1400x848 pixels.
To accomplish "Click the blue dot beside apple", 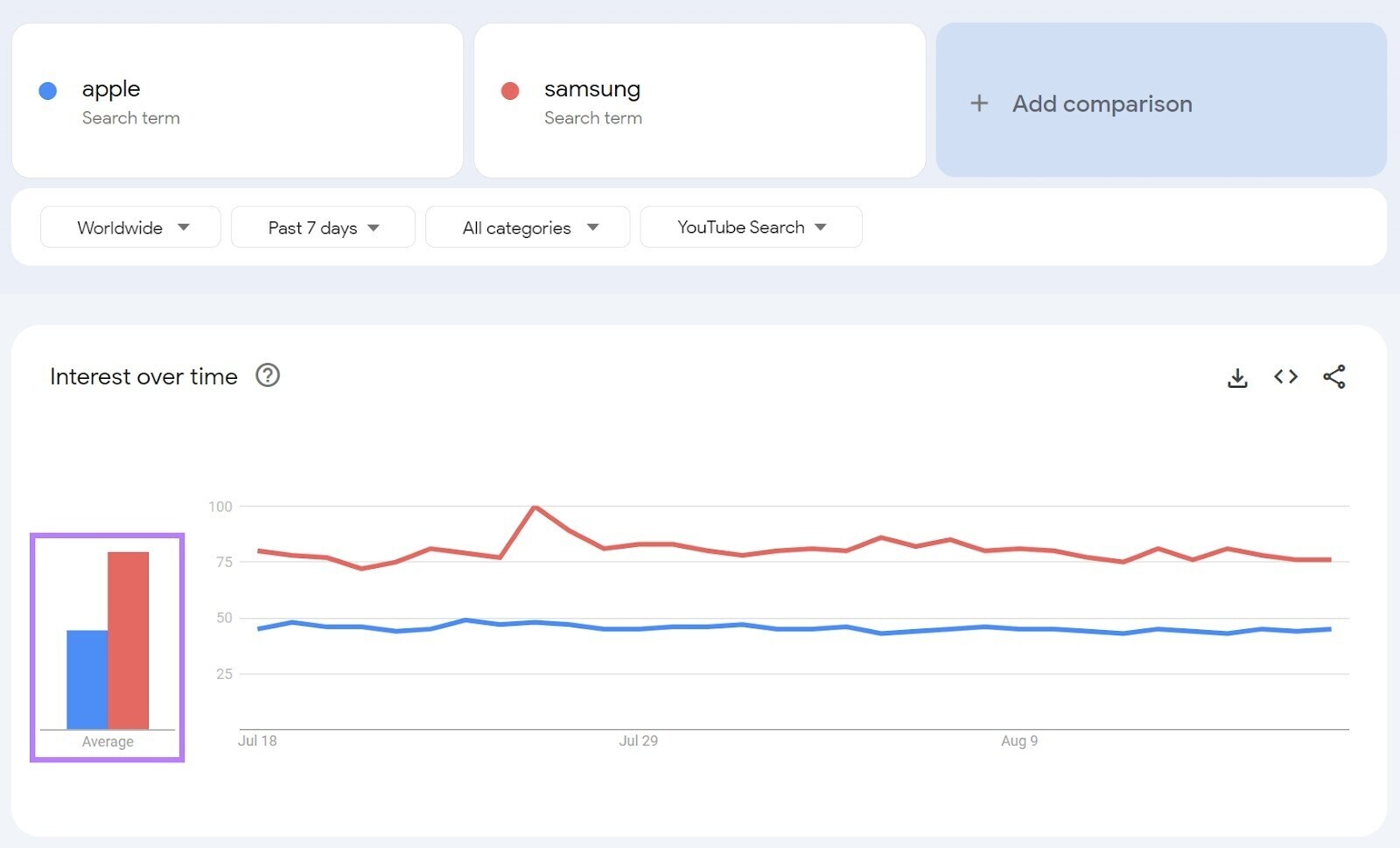I will pyautogui.click(x=48, y=89).
